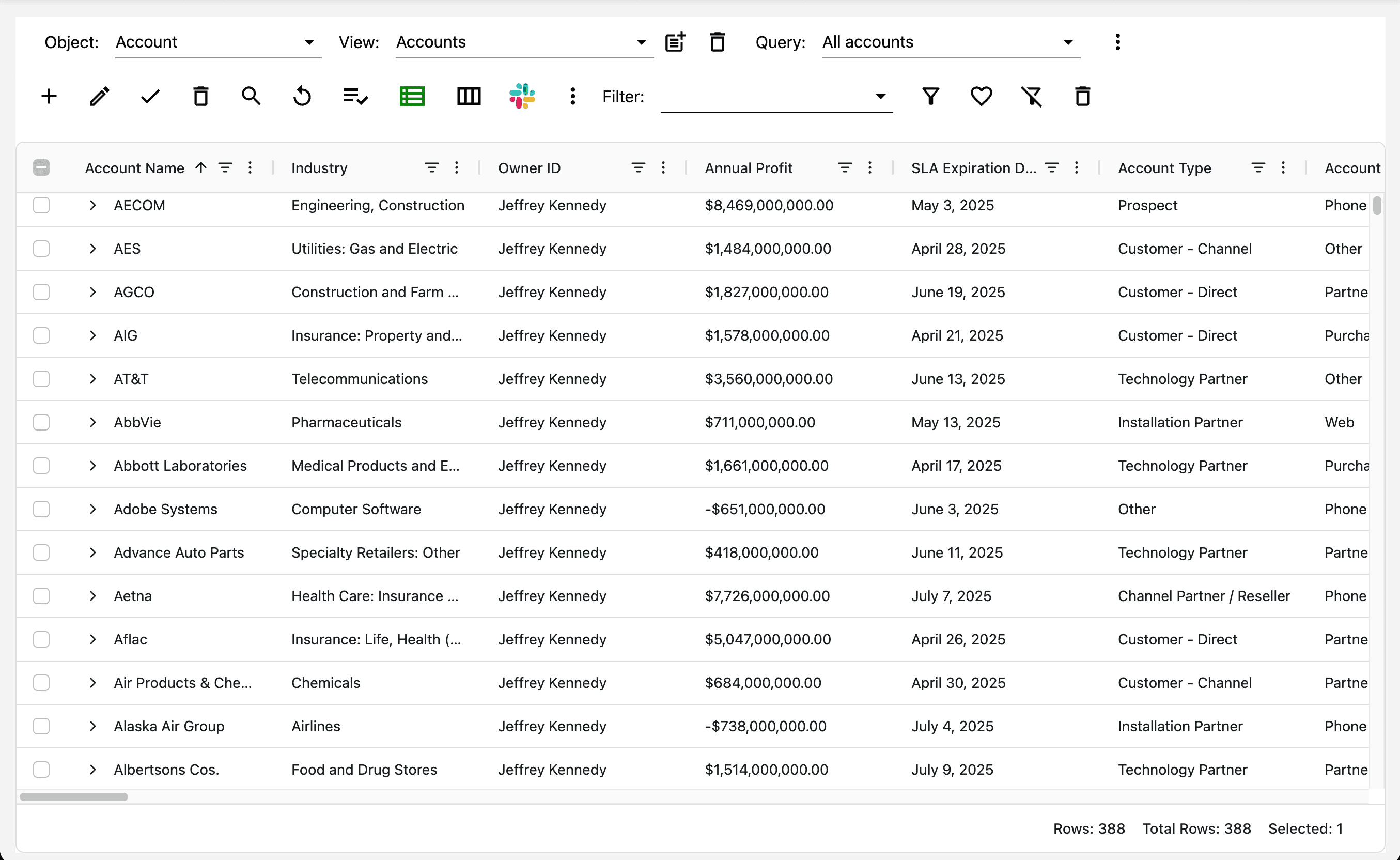Open the View dropdown labeled Accounts
This screenshot has width=1400, height=860.
tap(641, 42)
